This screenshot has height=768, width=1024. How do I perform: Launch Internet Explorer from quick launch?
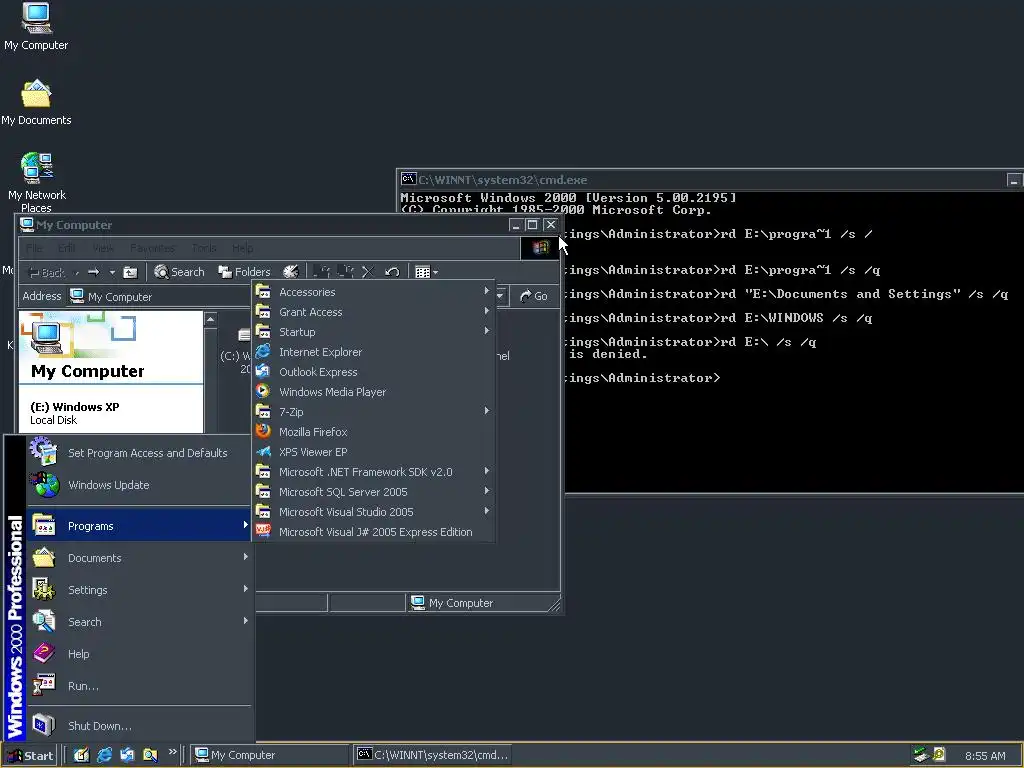pyautogui.click(x=104, y=756)
